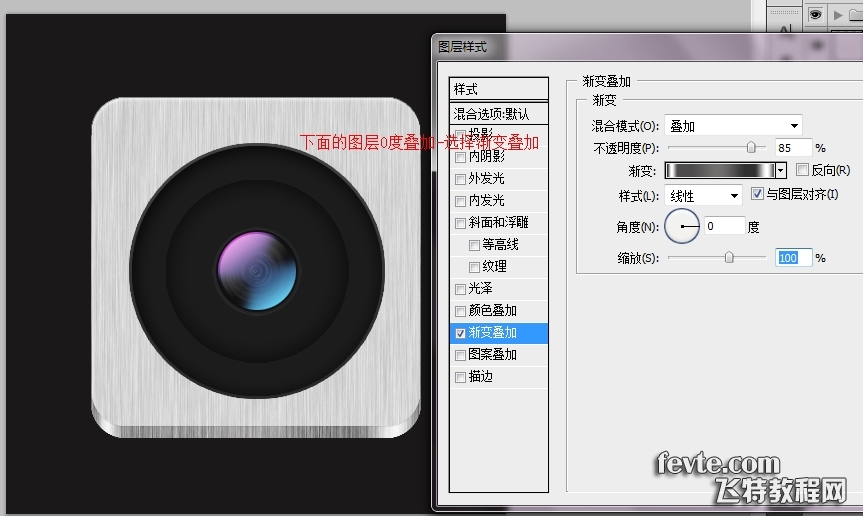Select 混合选项:默认 in the styles list
The height and width of the screenshot is (516, 863).
click(499, 114)
